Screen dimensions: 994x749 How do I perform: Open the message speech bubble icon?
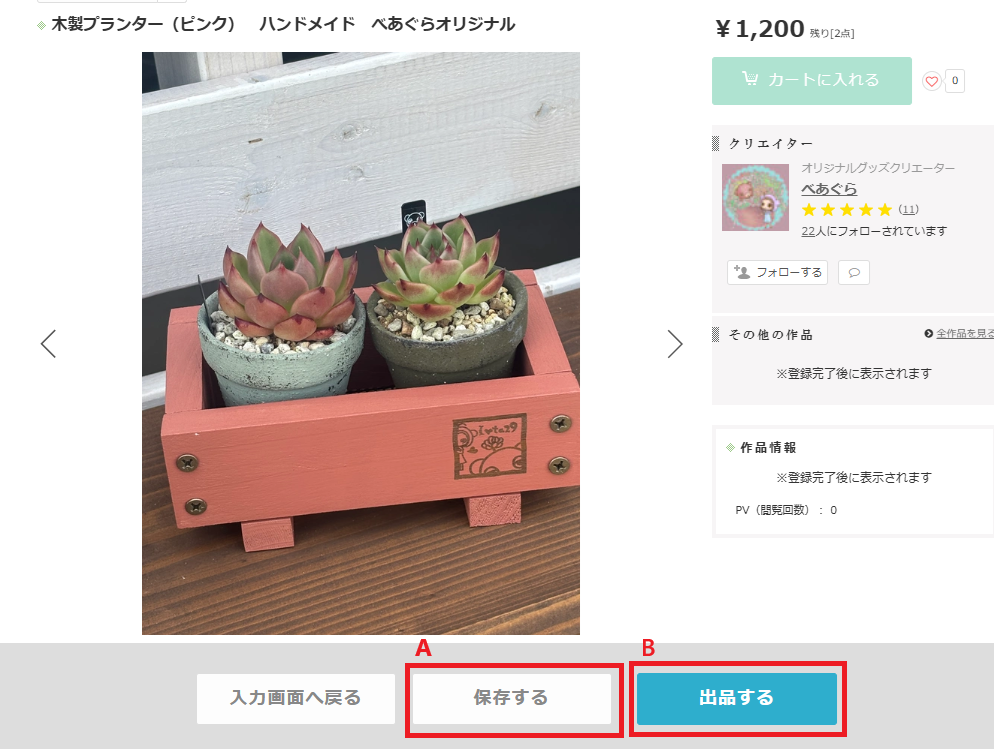pos(854,272)
